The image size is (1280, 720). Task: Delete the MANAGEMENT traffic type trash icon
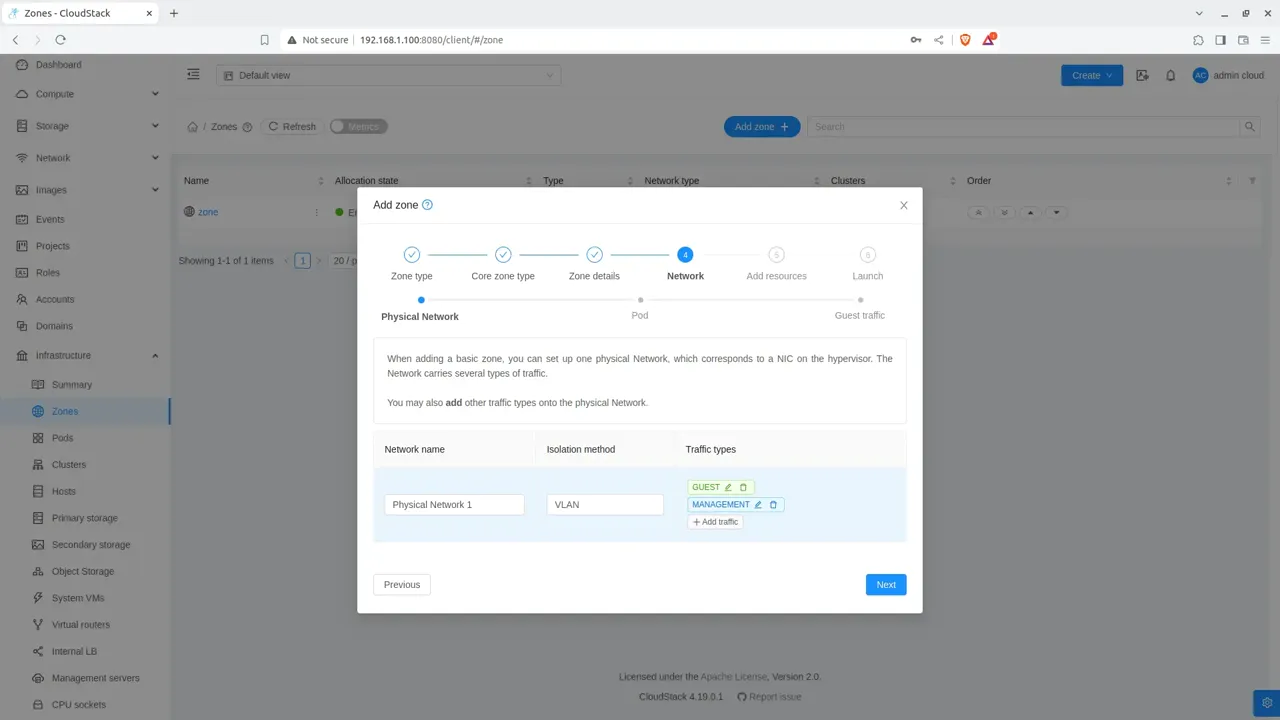[x=773, y=505]
